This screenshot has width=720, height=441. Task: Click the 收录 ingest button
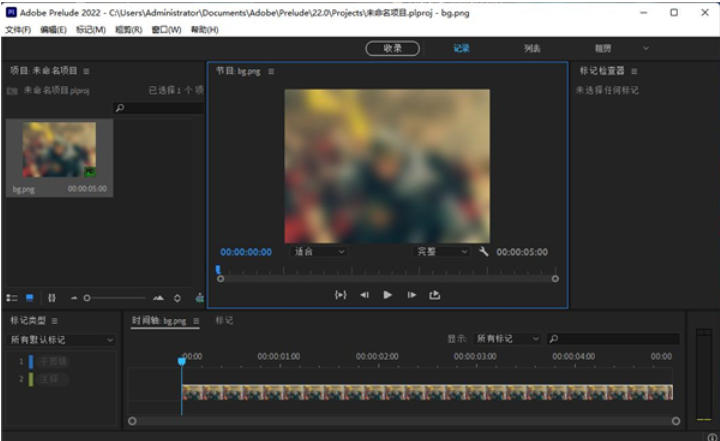click(x=392, y=48)
